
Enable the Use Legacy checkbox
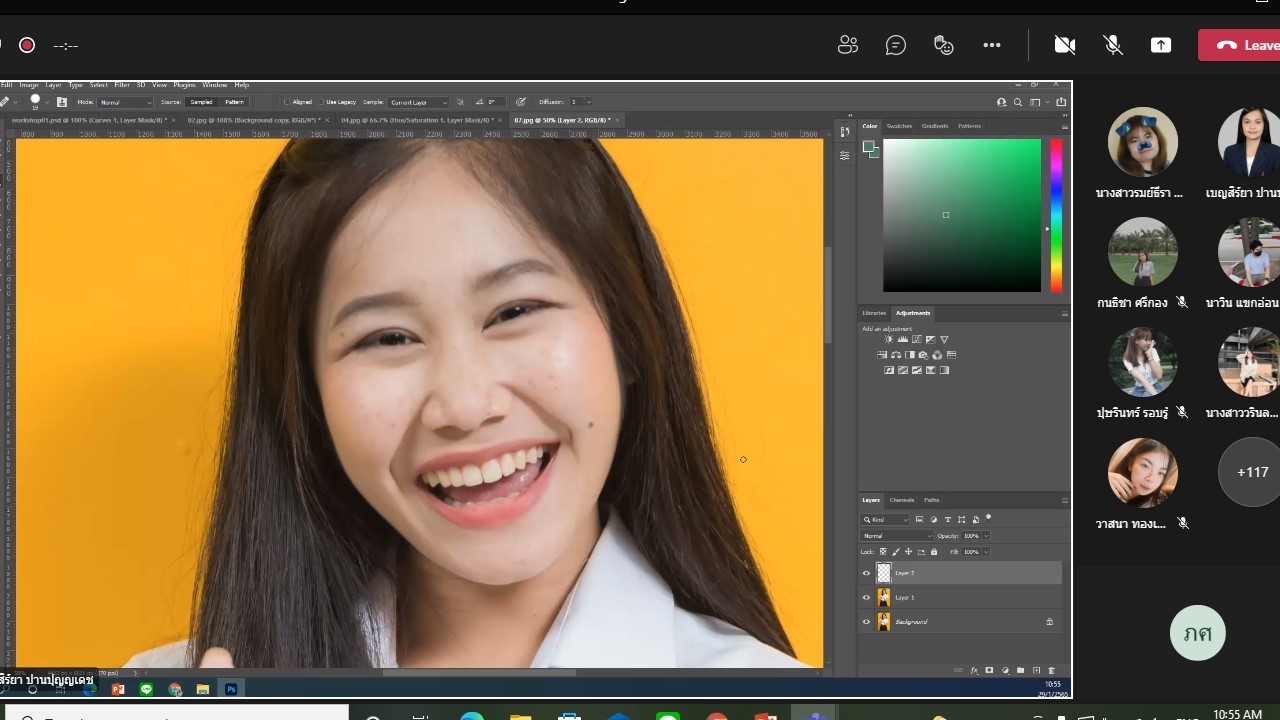(x=321, y=102)
